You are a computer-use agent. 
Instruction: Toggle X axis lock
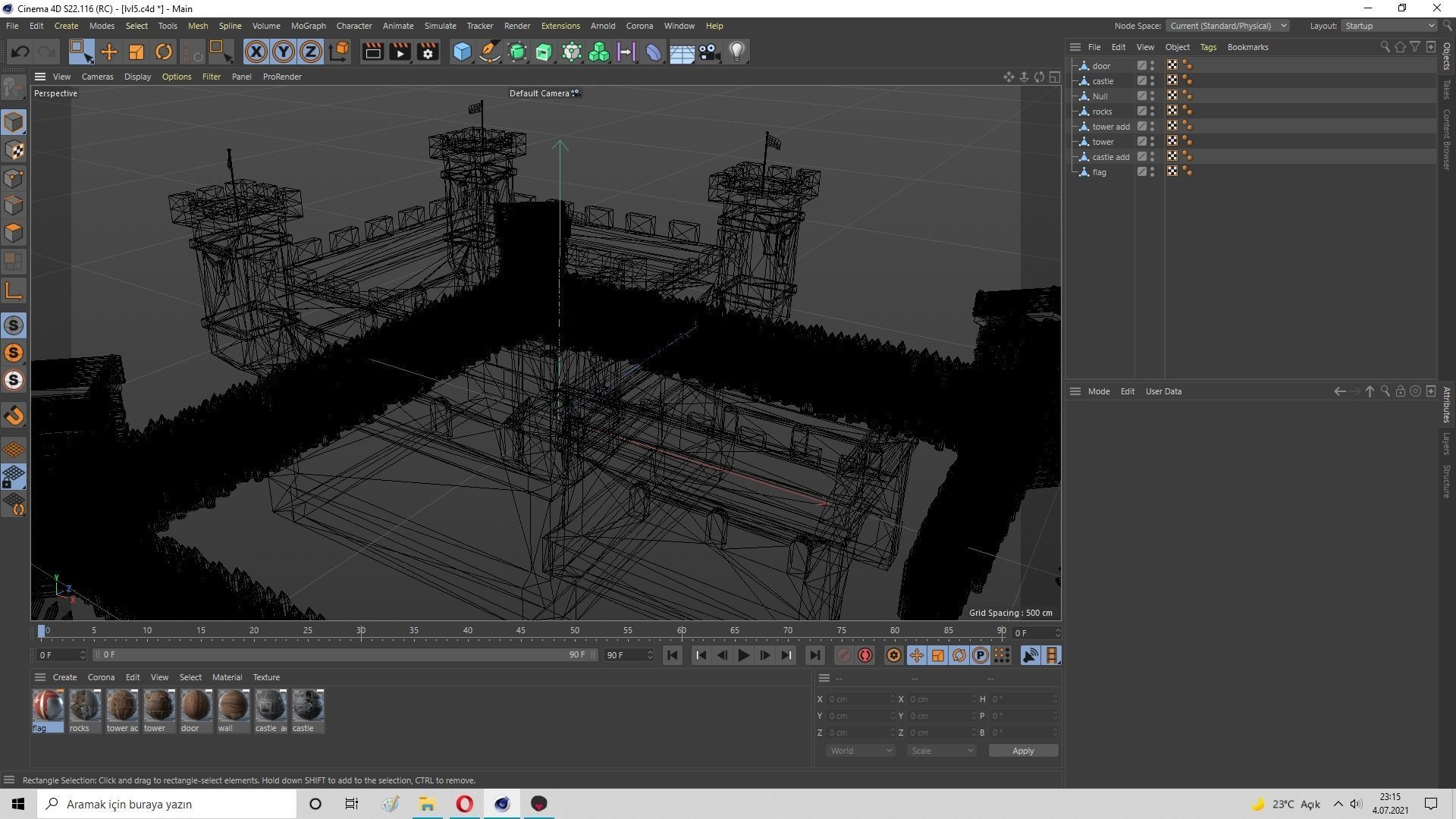click(x=256, y=52)
